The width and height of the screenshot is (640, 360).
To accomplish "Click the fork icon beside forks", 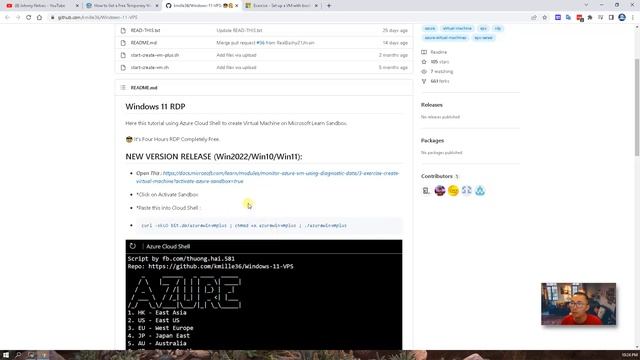I will tap(424, 81).
